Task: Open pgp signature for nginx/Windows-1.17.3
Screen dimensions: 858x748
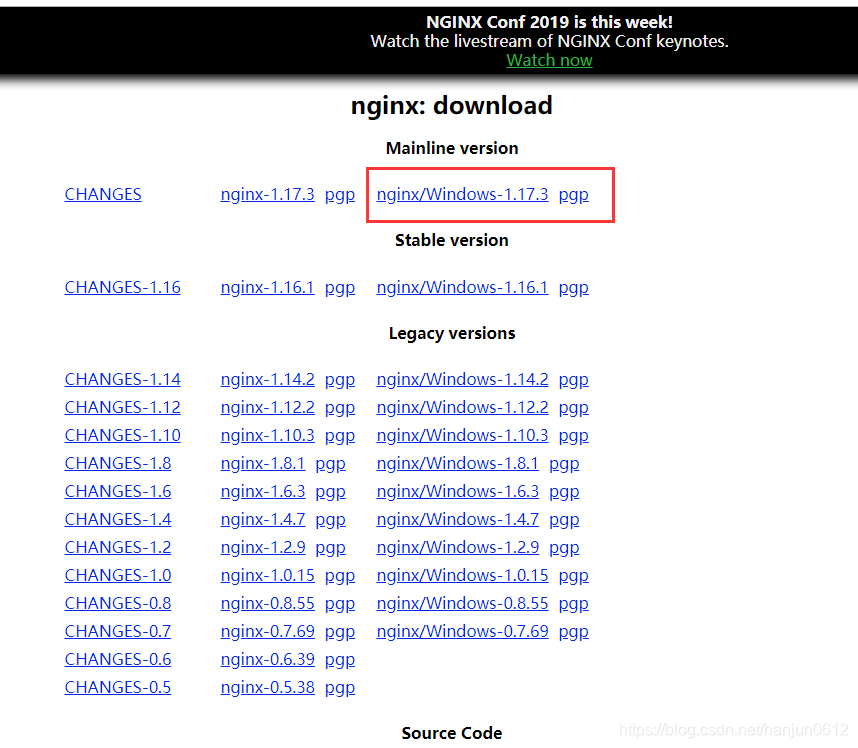Action: pos(573,195)
